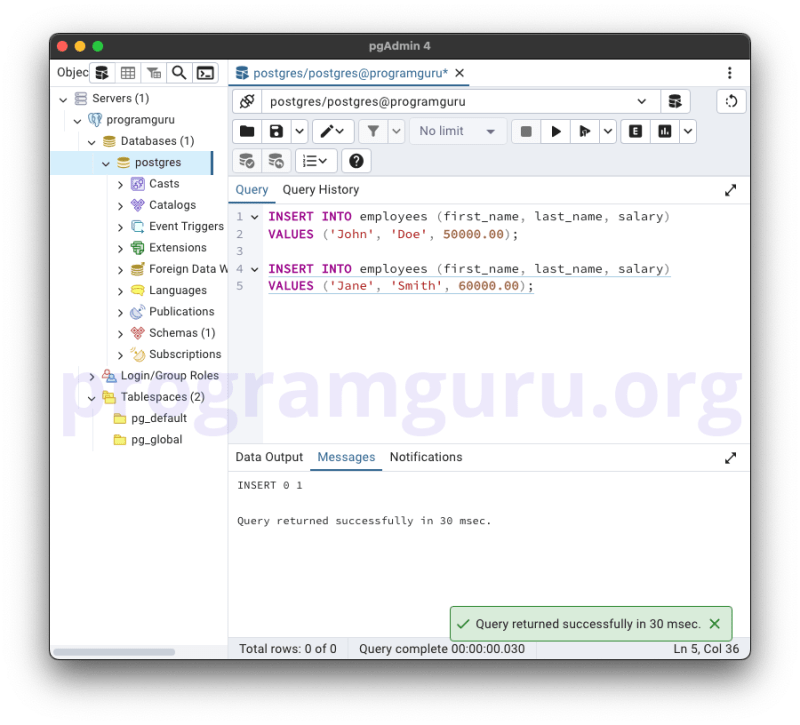The height and width of the screenshot is (725, 800).
Task: Click the View Data table icon
Action: (x=128, y=73)
